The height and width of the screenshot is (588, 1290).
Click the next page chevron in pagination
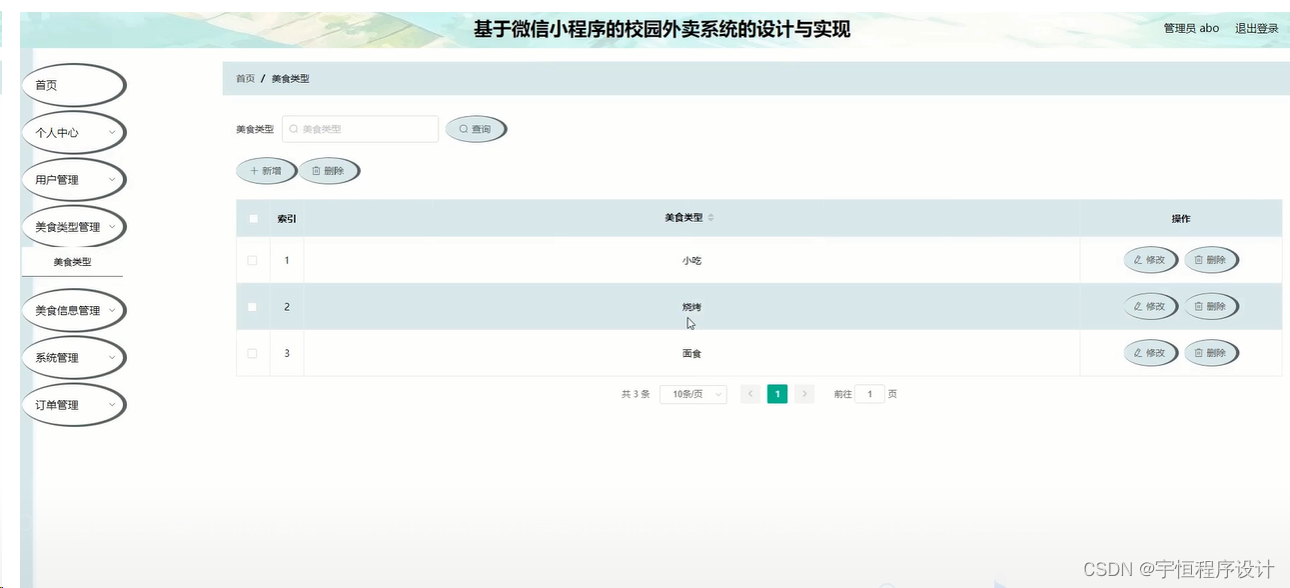(804, 394)
